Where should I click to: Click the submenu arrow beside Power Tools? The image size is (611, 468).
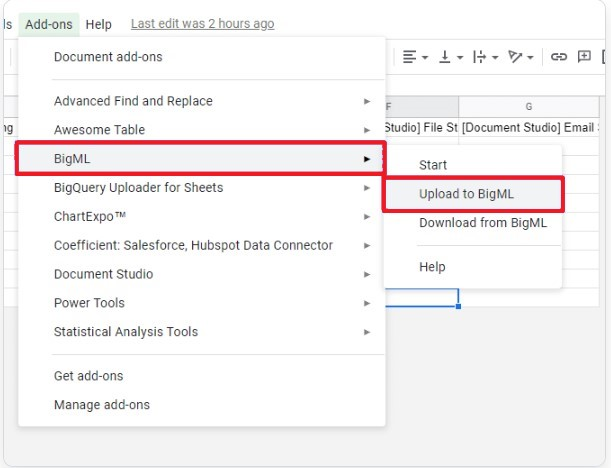(x=367, y=303)
